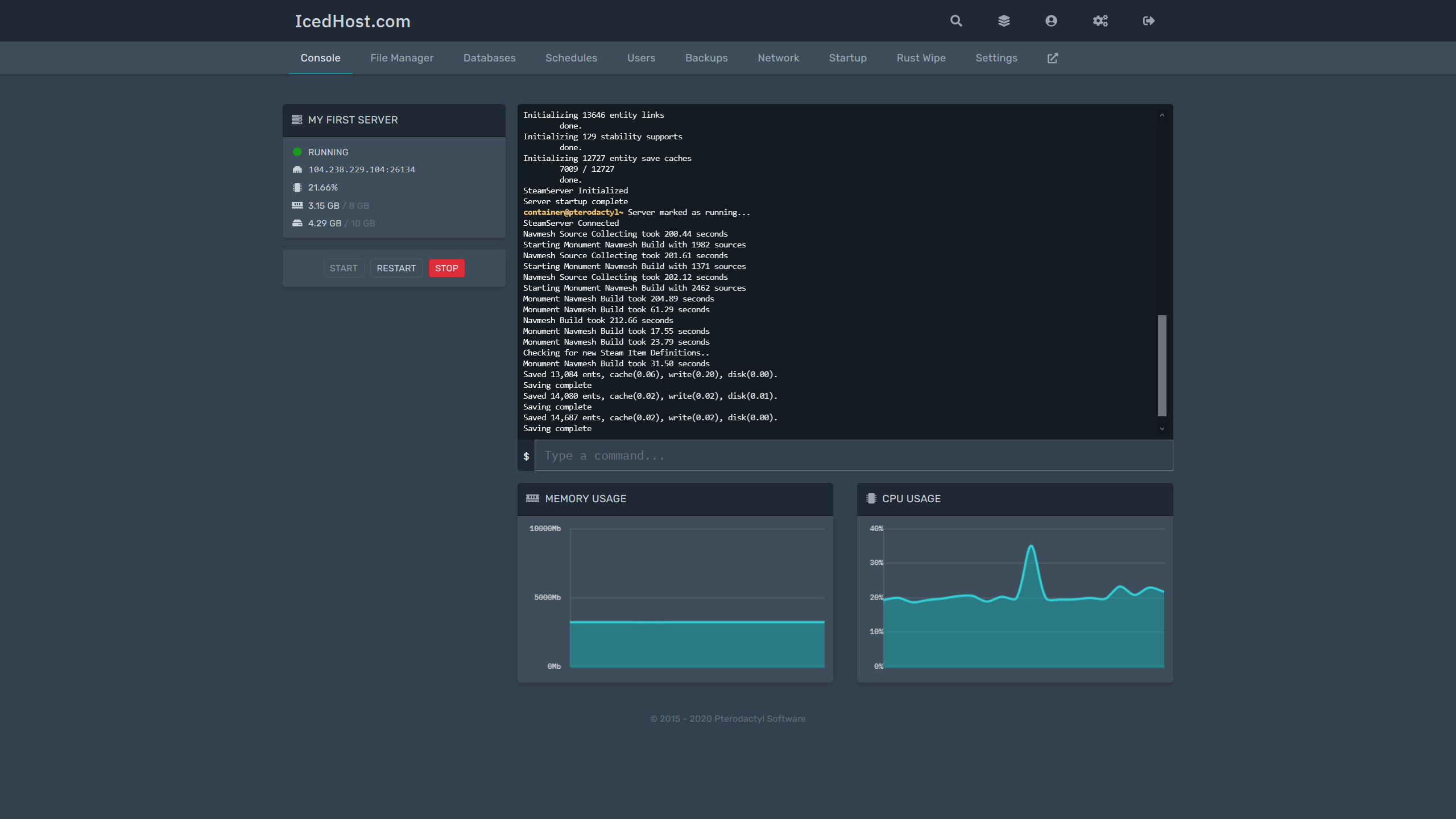Viewport: 1456px width, 819px height.
Task: Click the collapse arrow on console panel
Action: pos(1162,113)
